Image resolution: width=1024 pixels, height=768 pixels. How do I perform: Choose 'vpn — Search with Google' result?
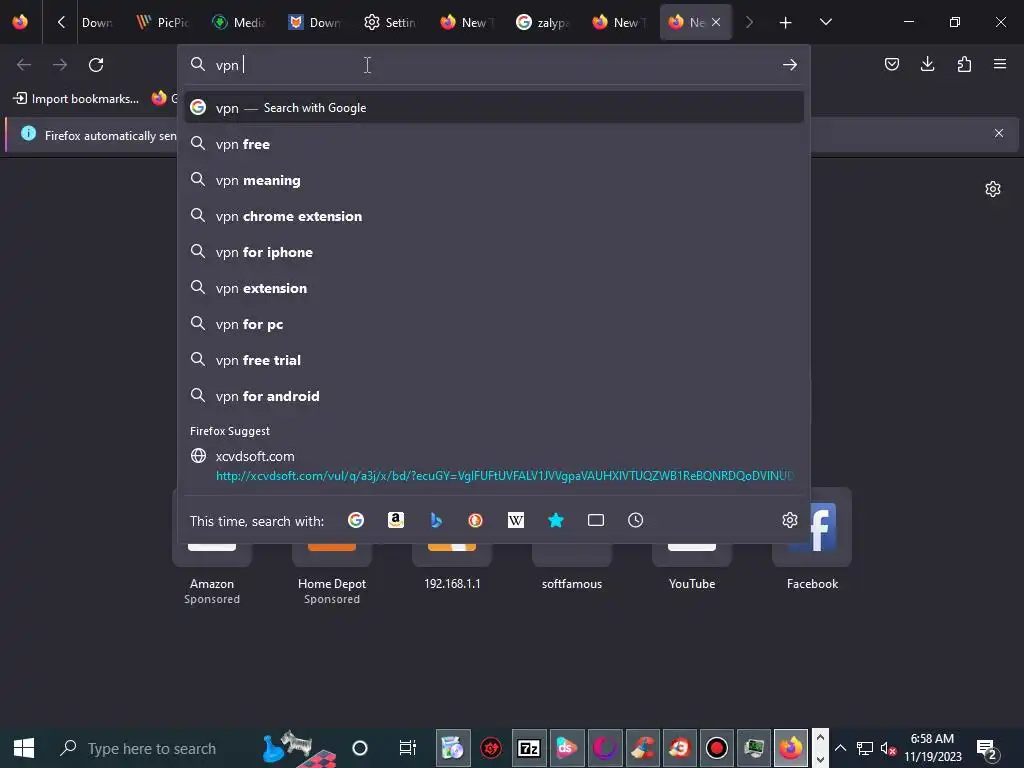click(x=494, y=108)
